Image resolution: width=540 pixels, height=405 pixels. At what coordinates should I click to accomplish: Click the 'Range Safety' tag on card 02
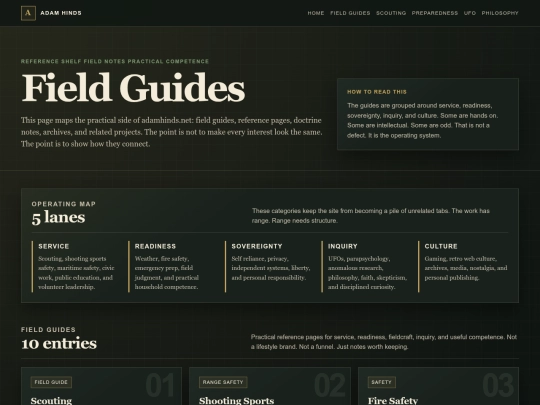tap(223, 382)
